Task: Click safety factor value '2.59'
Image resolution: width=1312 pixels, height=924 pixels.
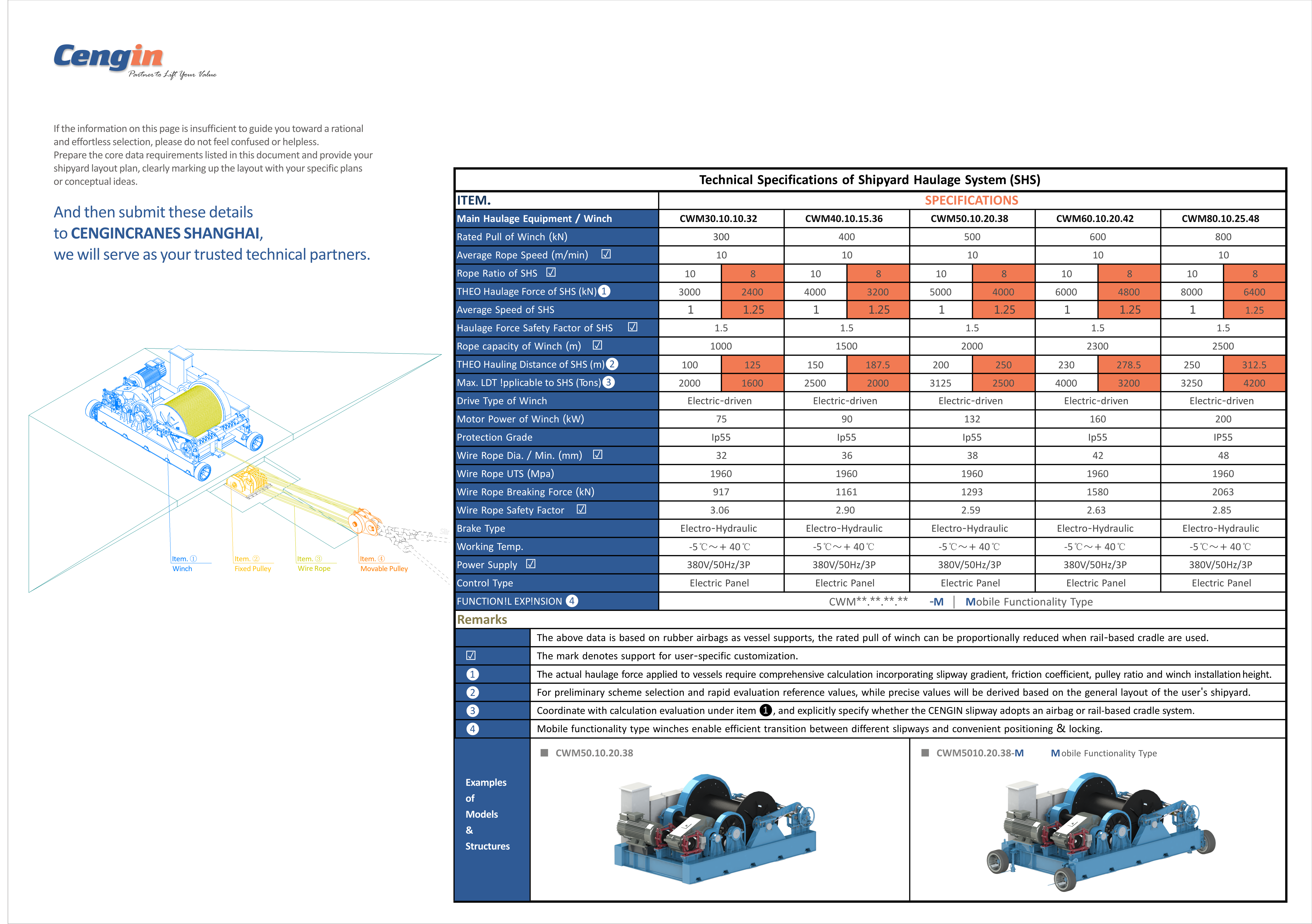Action: 970,510
